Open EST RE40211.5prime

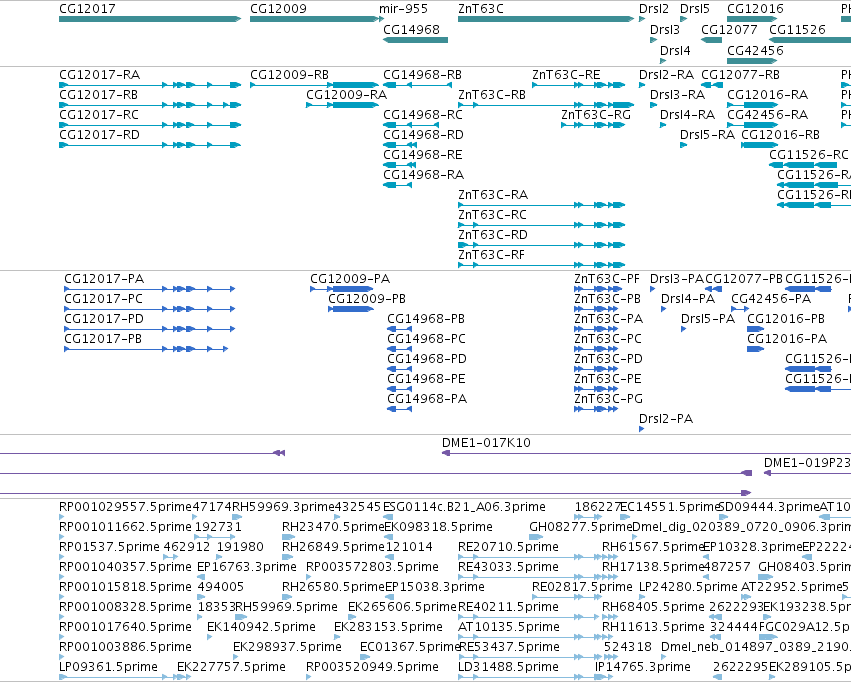(508, 607)
